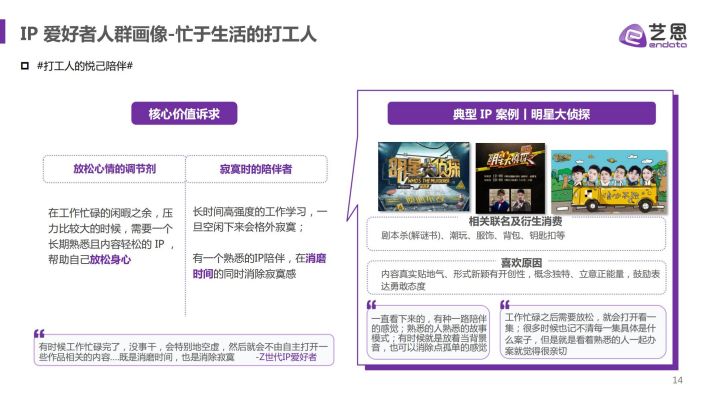Click the slide title IP 爱好者人群画像
The width and height of the screenshot is (710, 399).
pos(94,34)
